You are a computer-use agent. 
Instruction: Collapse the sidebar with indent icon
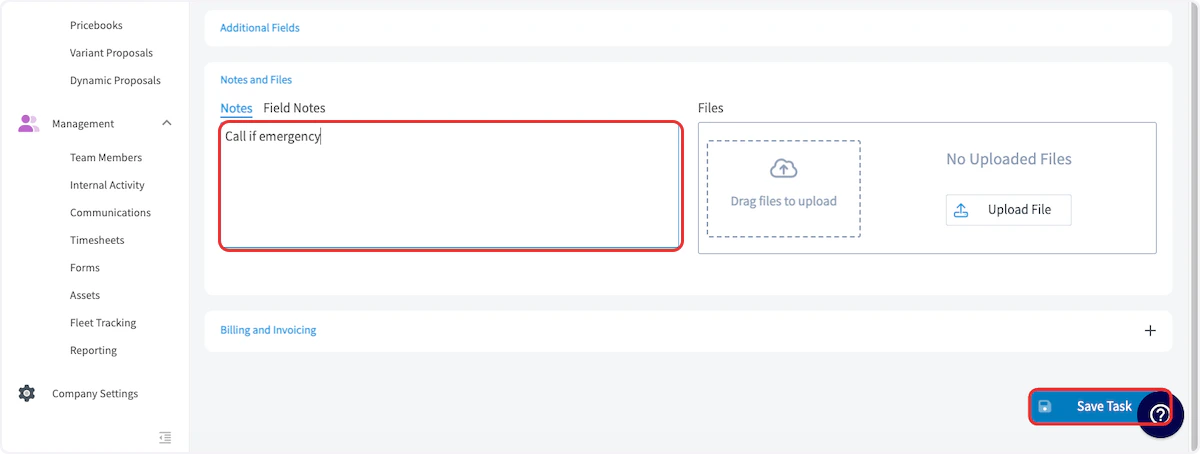click(x=165, y=437)
